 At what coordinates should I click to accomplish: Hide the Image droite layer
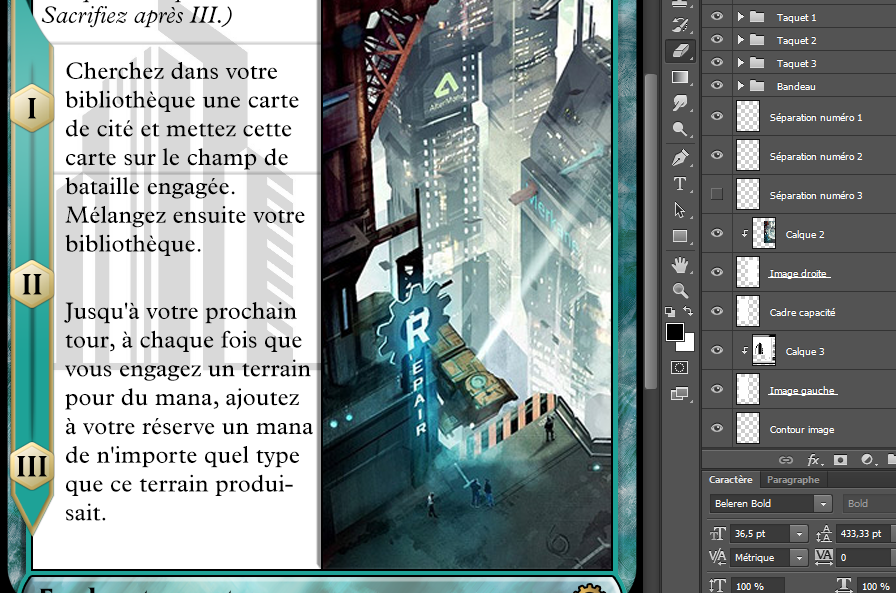tap(717, 272)
